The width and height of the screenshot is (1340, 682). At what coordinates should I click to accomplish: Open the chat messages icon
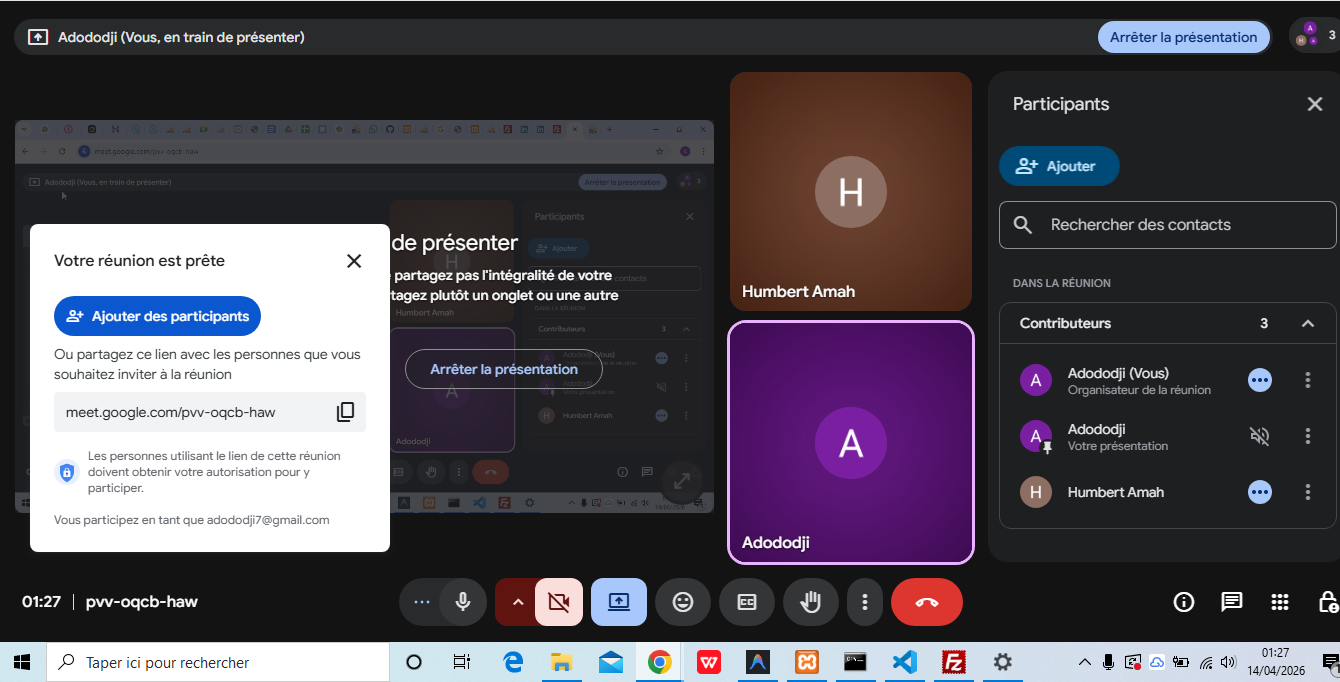pos(1232,602)
